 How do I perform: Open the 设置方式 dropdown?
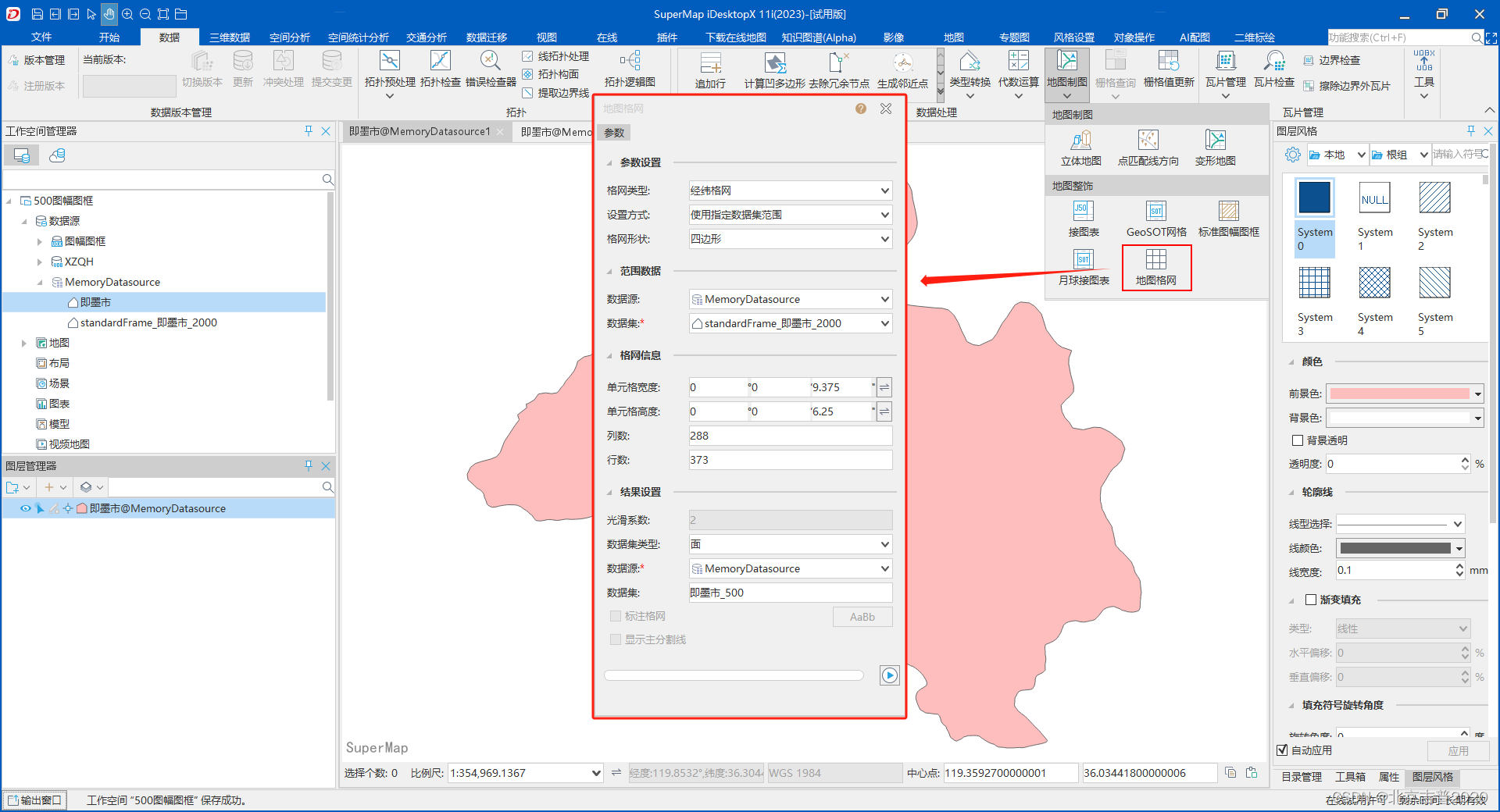(791, 215)
